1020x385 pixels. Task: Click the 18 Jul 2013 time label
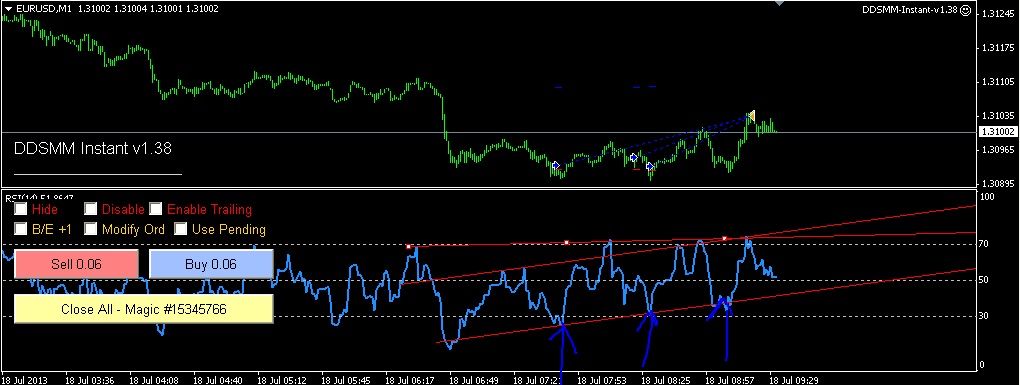tap(24, 379)
